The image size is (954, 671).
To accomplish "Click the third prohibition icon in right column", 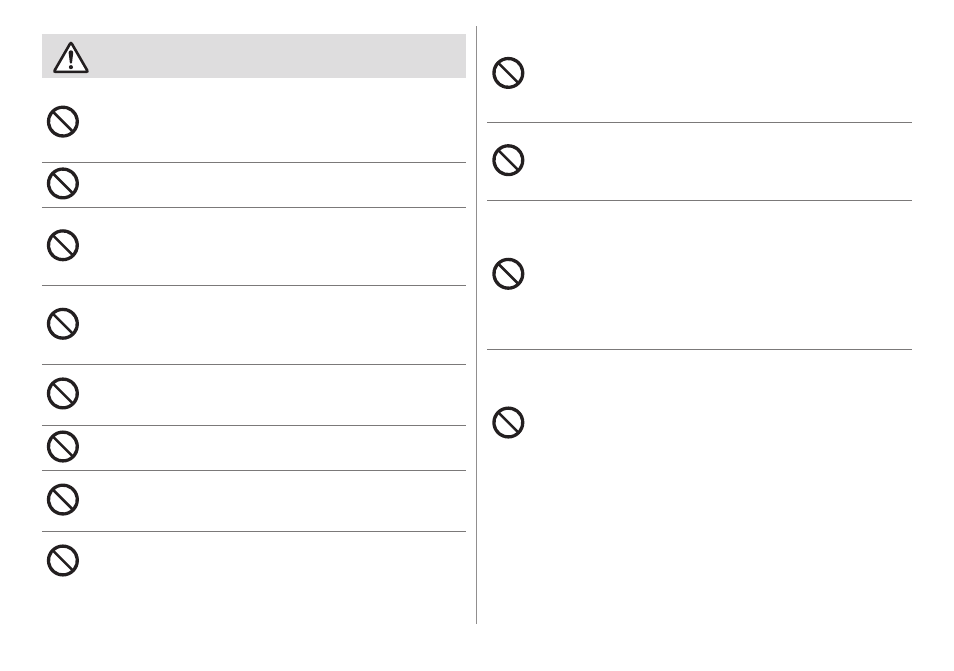I will pos(508,274).
